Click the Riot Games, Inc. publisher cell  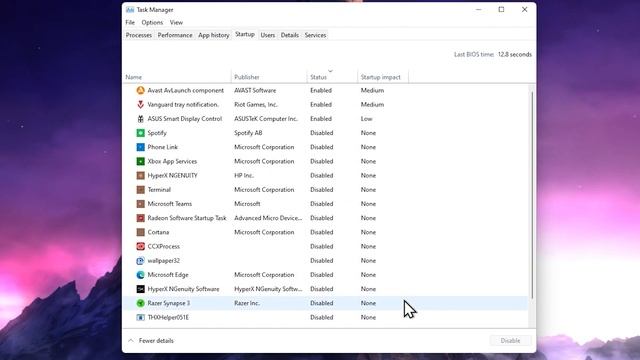click(x=256, y=104)
